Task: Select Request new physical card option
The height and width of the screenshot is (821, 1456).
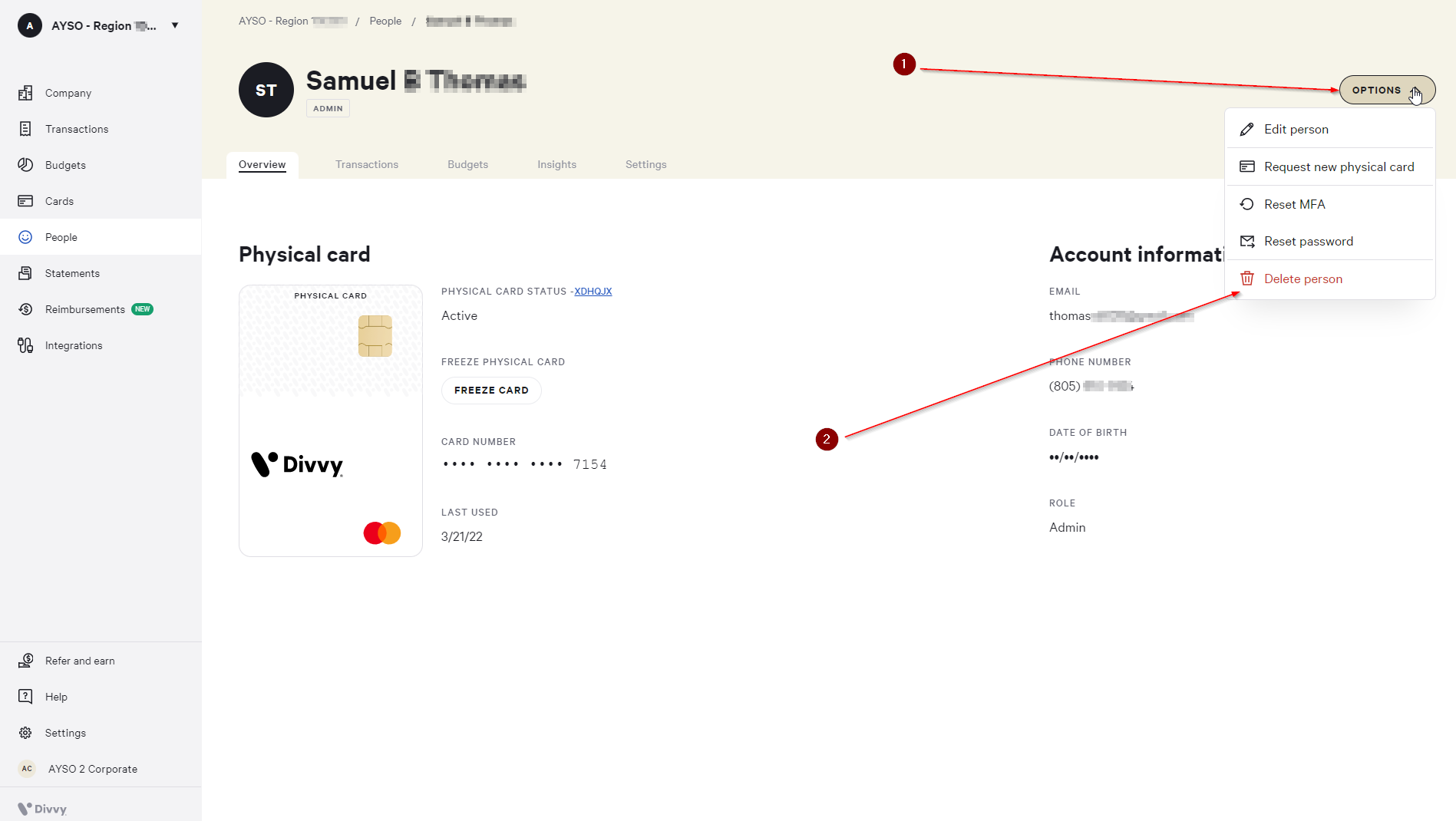Action: pos(1339,167)
